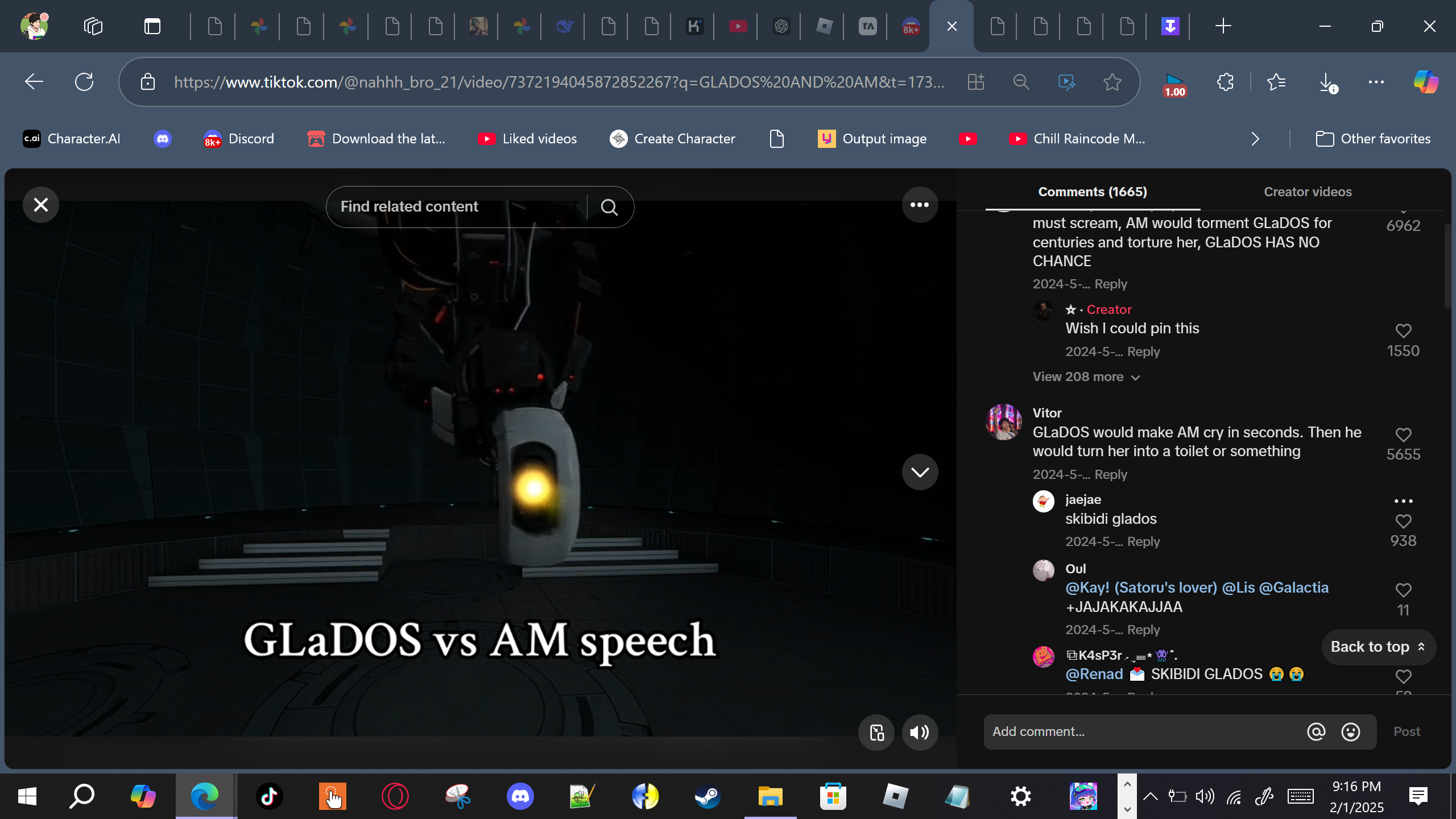Like Vitor's comment with the heart
The height and width of the screenshot is (819, 1456).
tap(1403, 435)
